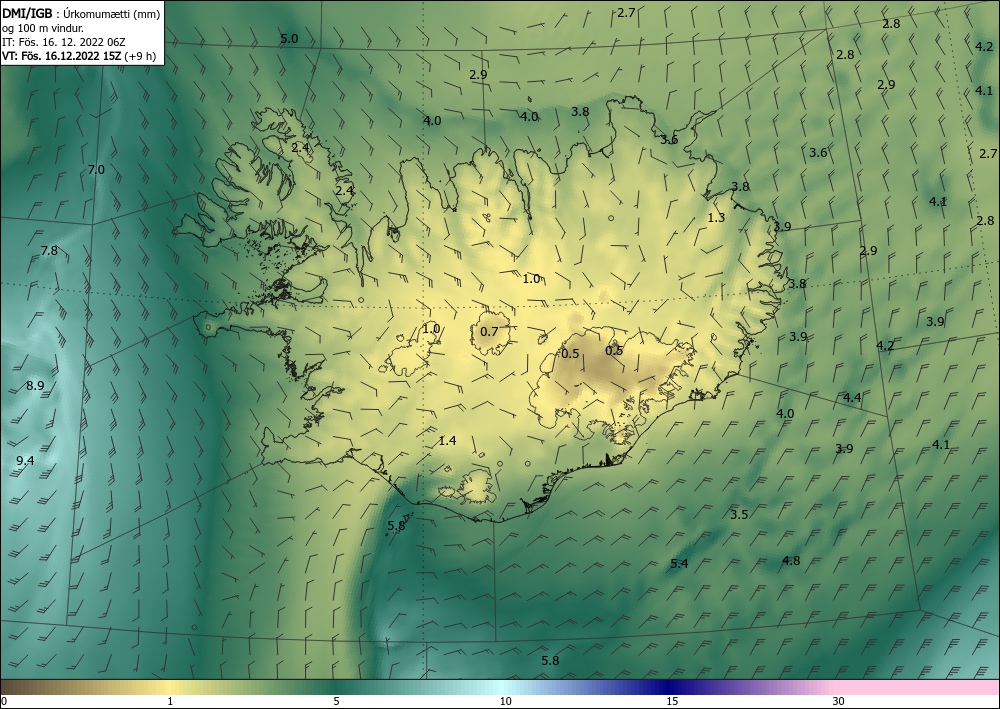1000x709 pixels.
Task: Click the 1 tick label on the color scale
Action: 170,702
